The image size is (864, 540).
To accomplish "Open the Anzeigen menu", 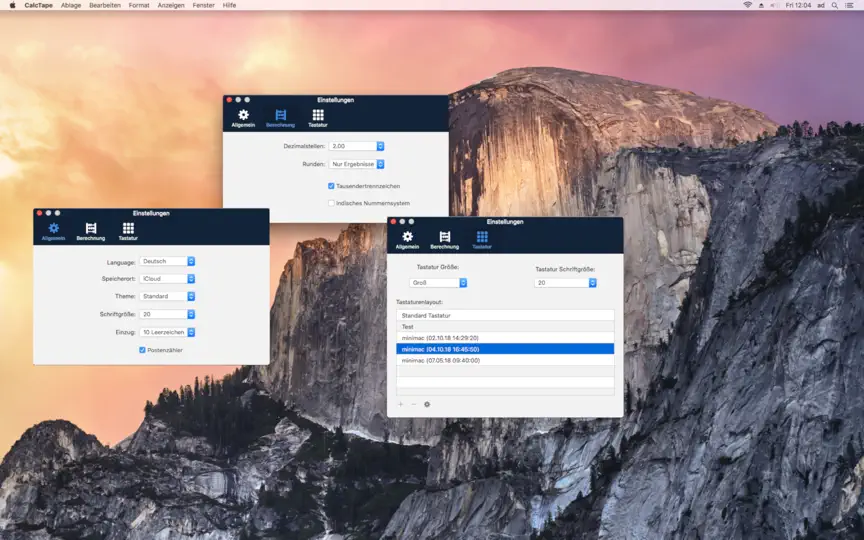I will [171, 5].
